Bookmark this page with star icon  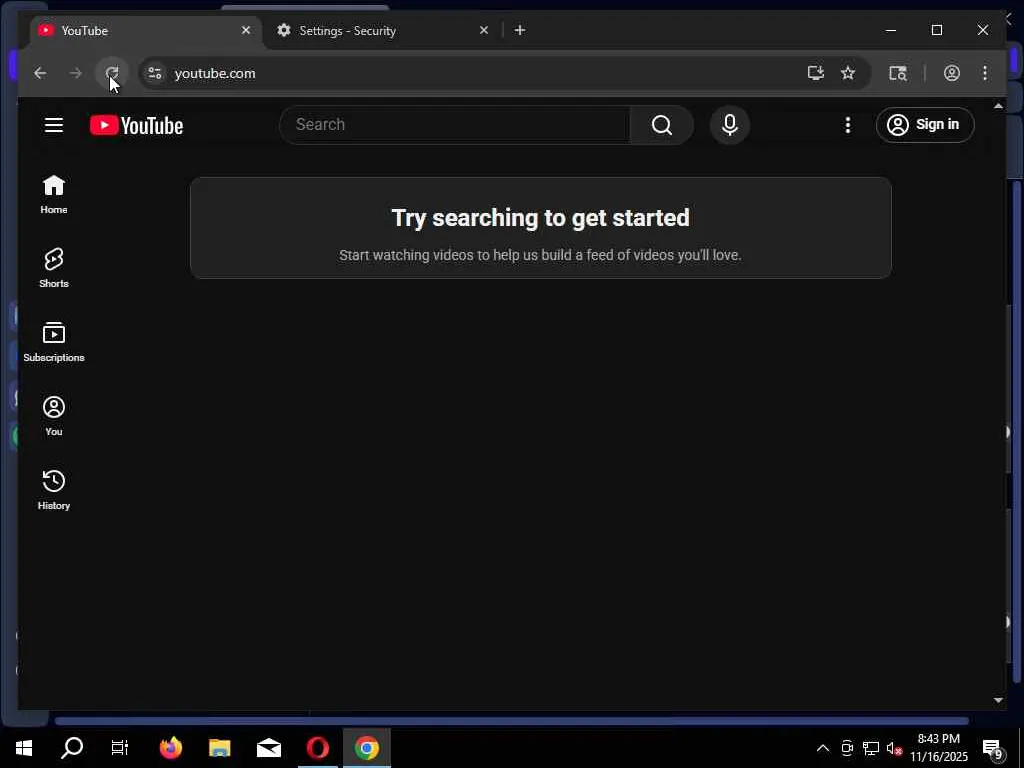pyautogui.click(x=848, y=73)
